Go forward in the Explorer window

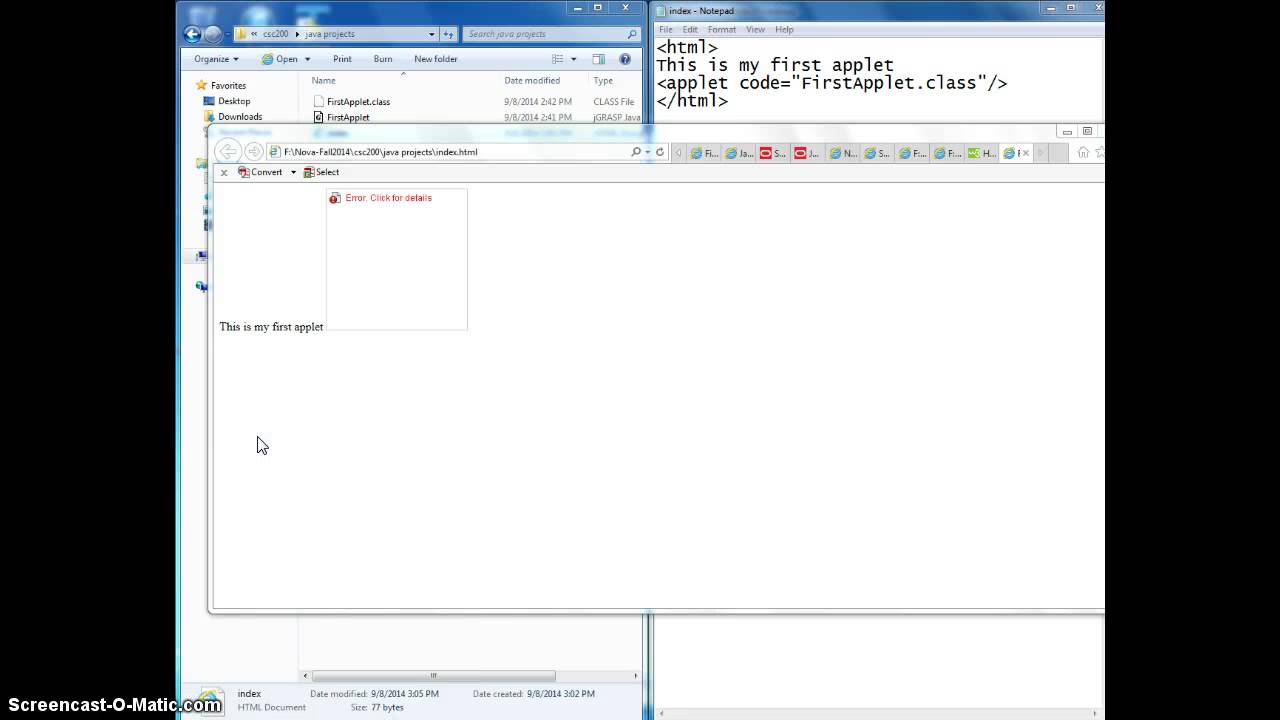click(x=213, y=34)
